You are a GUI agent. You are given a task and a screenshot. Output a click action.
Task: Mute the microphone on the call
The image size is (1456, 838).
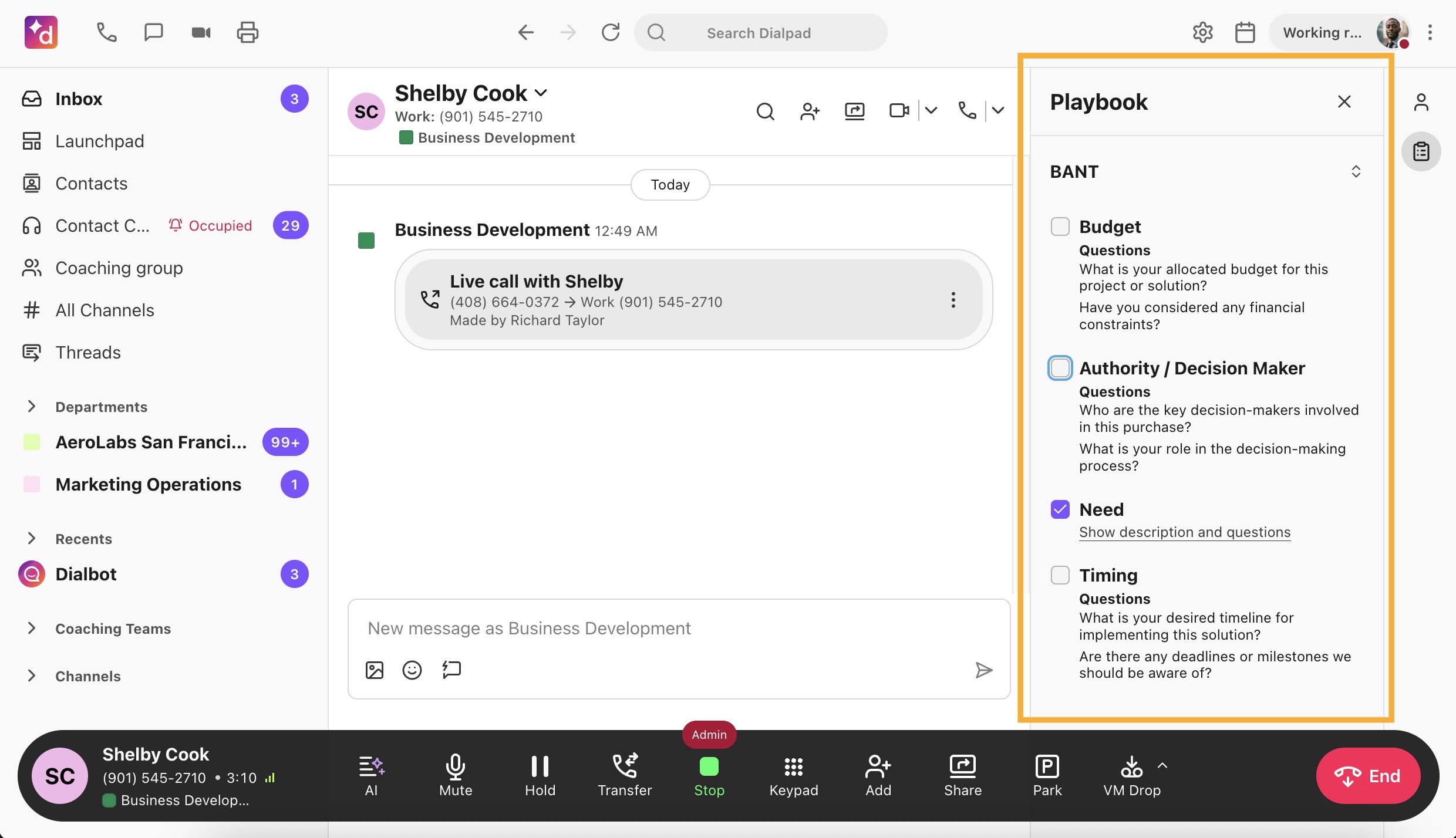pyautogui.click(x=456, y=776)
